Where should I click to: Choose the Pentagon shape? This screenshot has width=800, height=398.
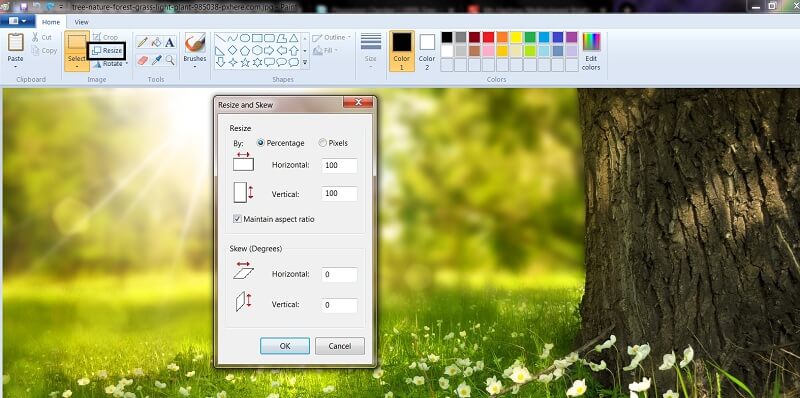(245, 51)
